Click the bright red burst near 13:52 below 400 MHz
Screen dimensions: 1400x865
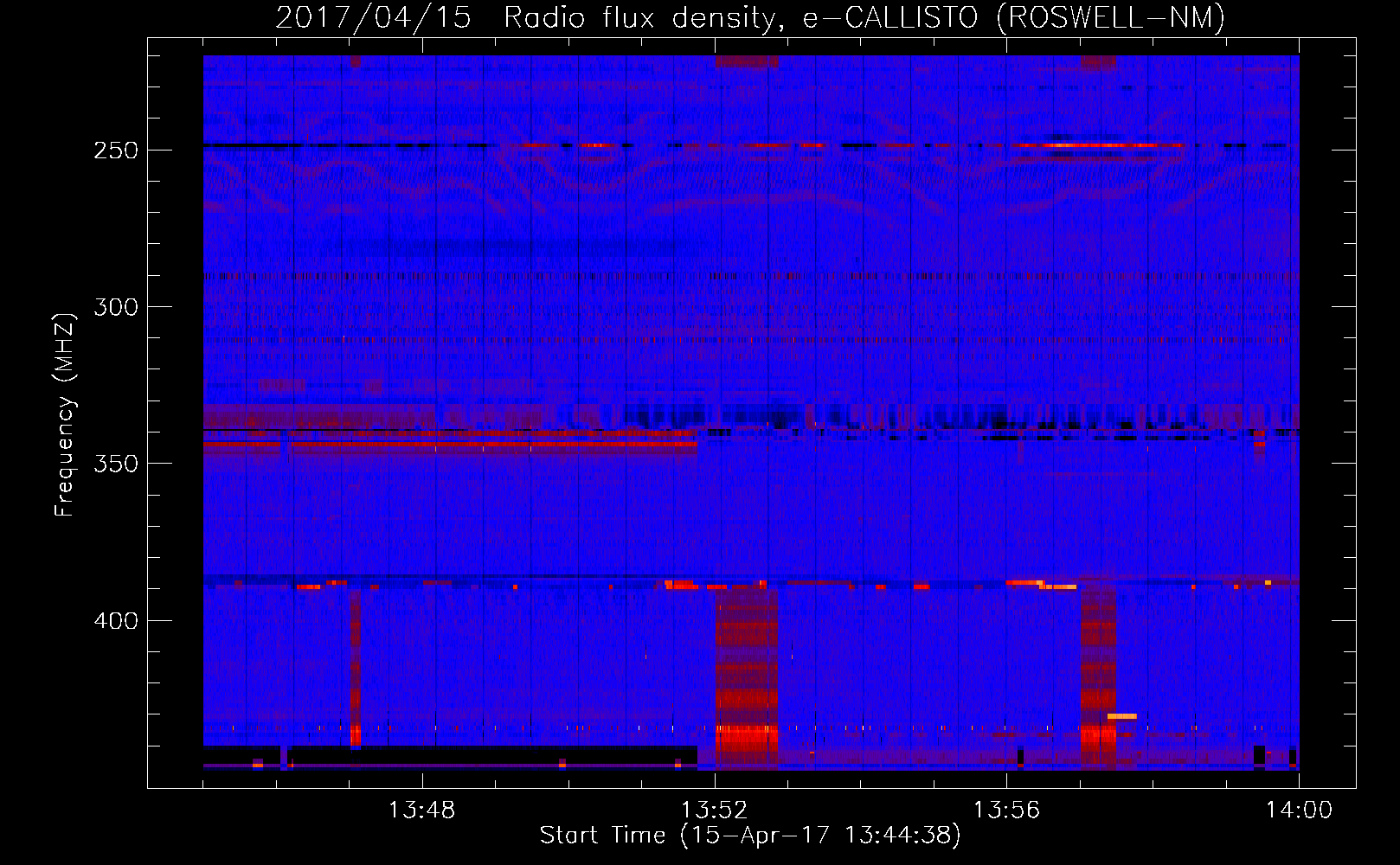747,679
